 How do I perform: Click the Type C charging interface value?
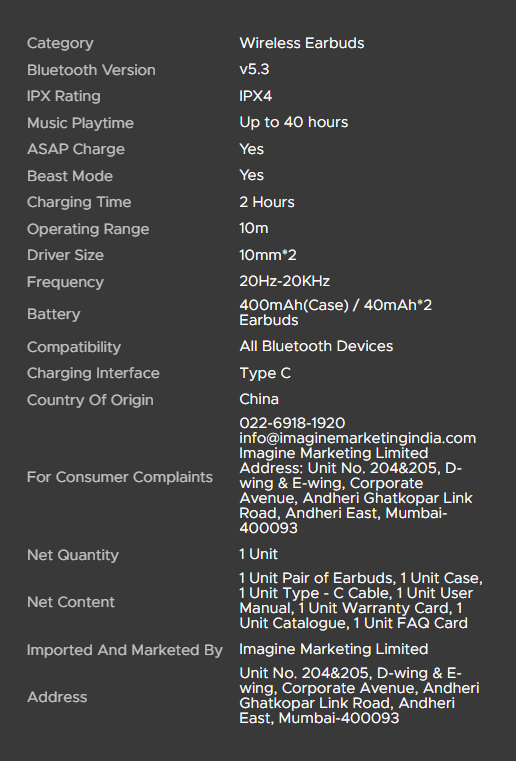pos(265,373)
